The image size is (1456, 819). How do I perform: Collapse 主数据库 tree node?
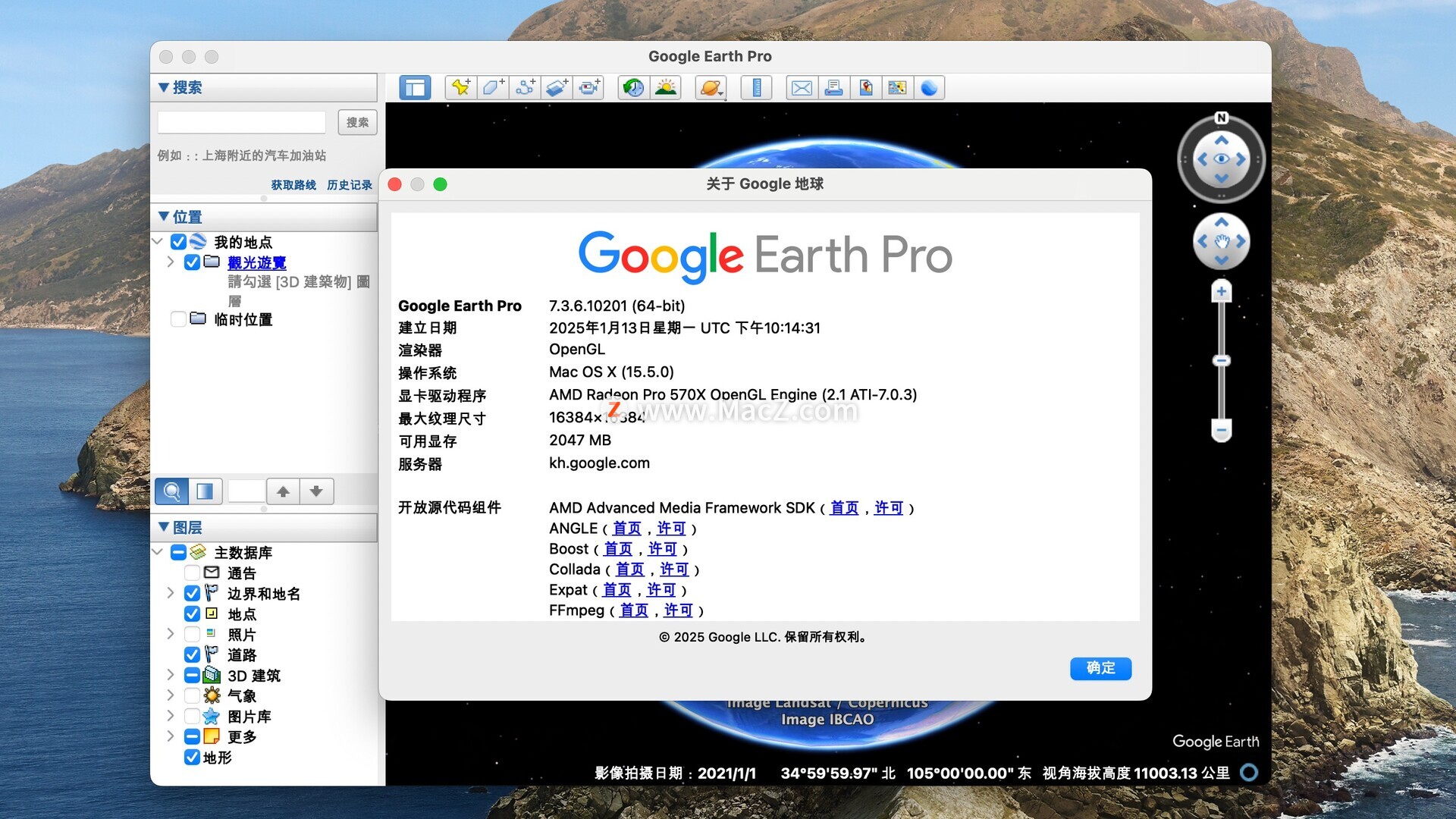(x=157, y=552)
